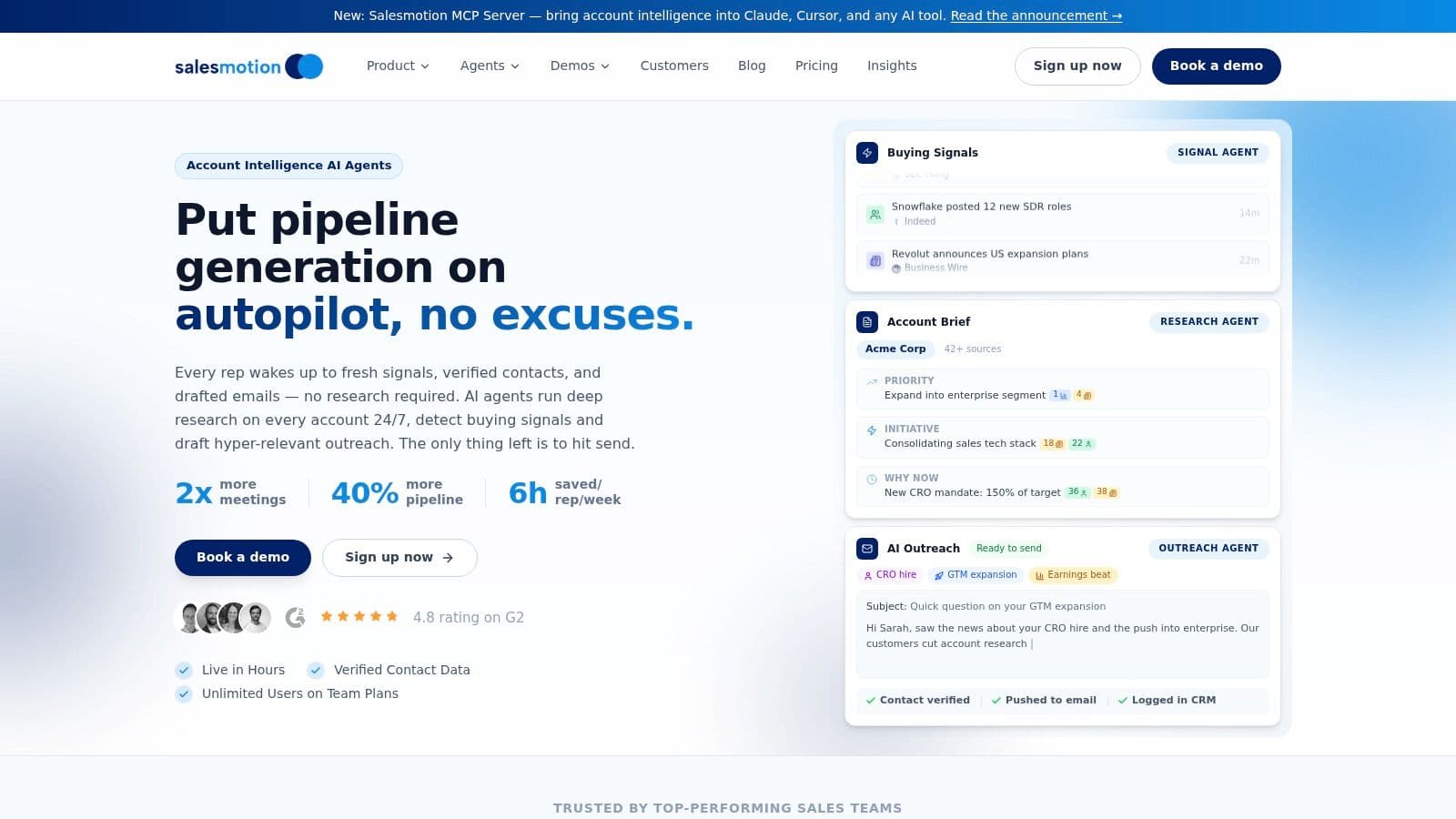
Task: Select Customers in the top navigation
Action: coord(674,66)
